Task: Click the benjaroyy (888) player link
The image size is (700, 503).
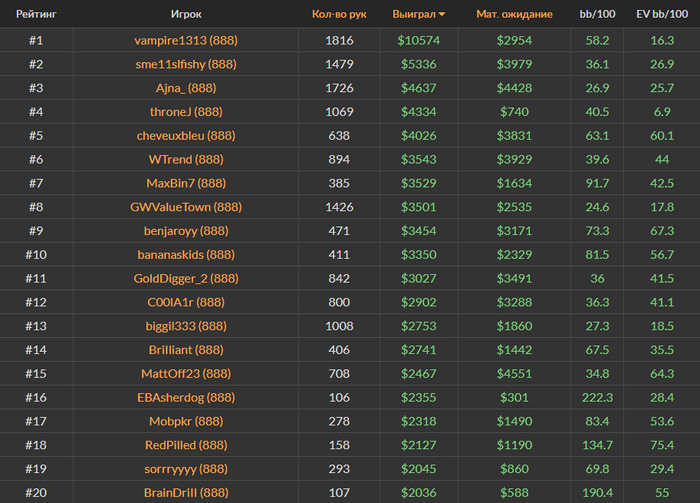Action: pyautogui.click(x=185, y=231)
